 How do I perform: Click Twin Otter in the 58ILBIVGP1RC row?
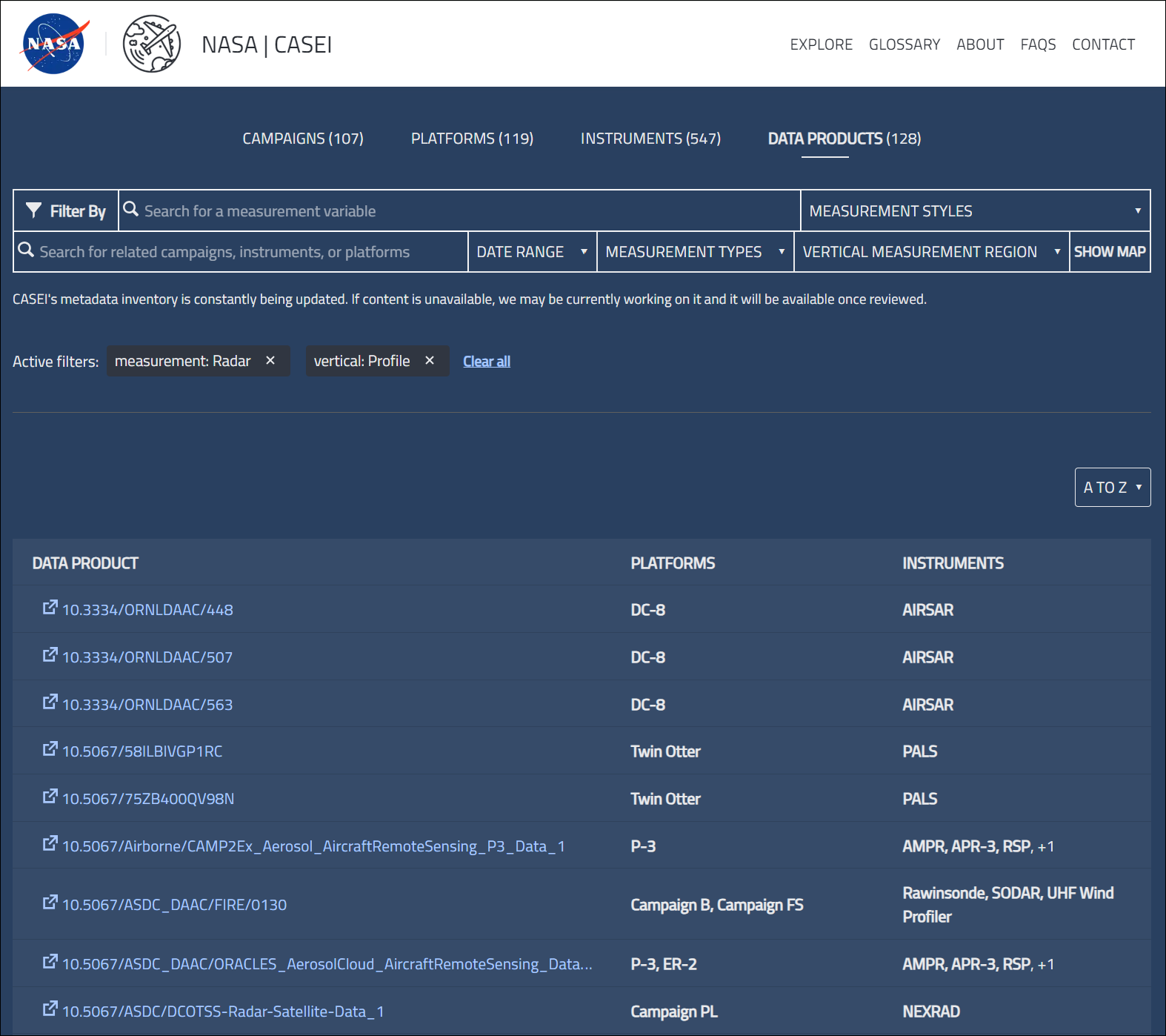[x=665, y=751]
